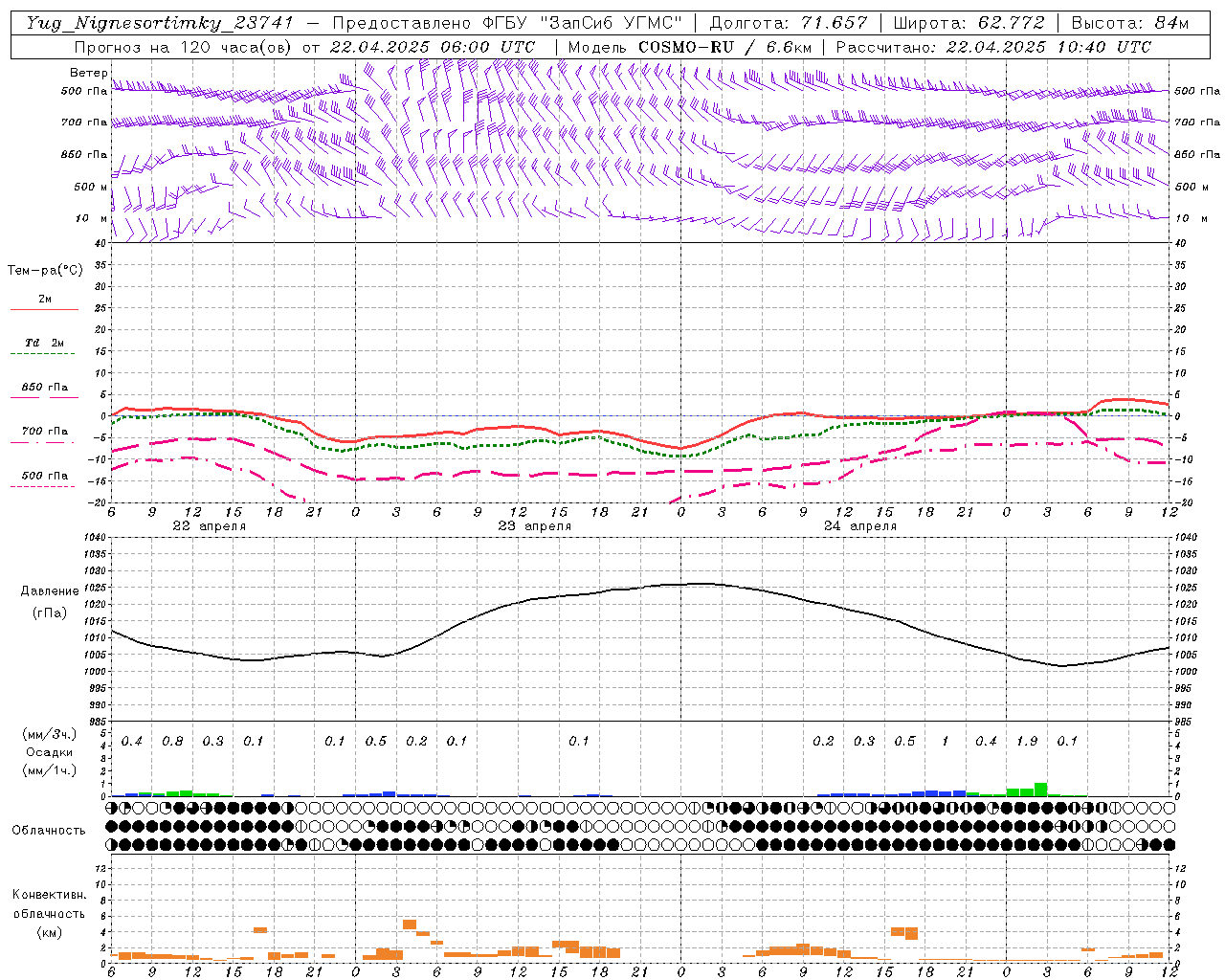Click the 23 апреля date label
This screenshot has width=1225, height=980.
click(534, 526)
